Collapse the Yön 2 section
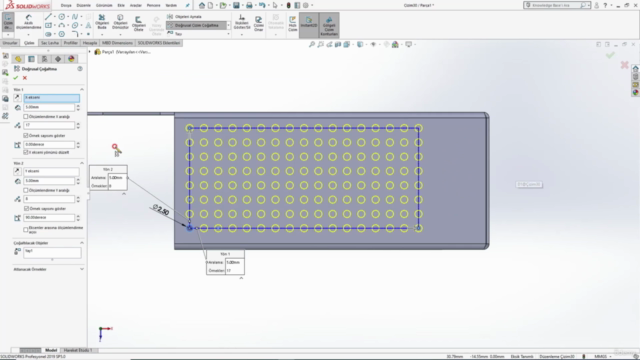Image resolution: width=640 pixels, height=360 pixels. point(82,163)
